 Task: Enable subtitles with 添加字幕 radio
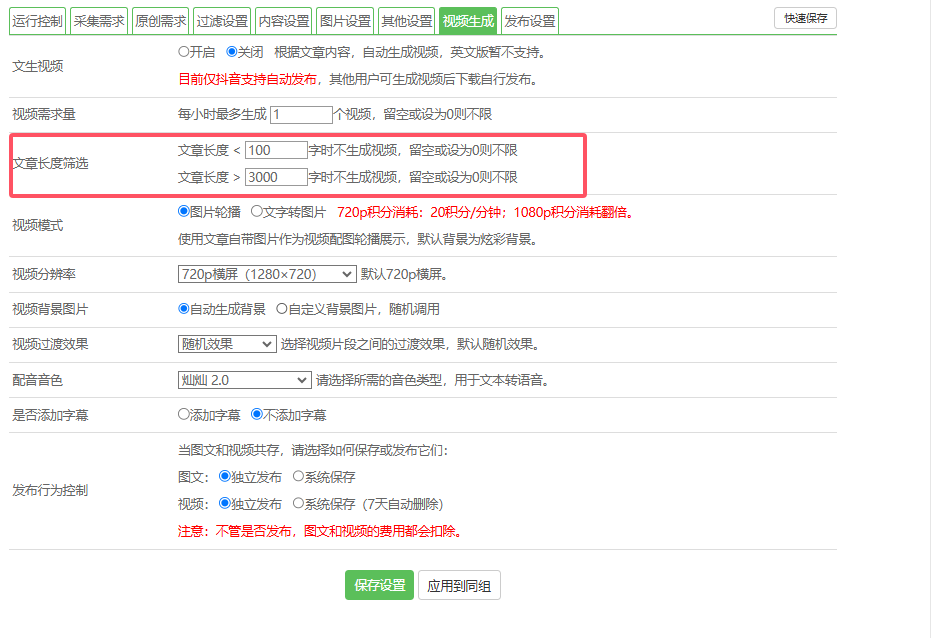coord(184,414)
